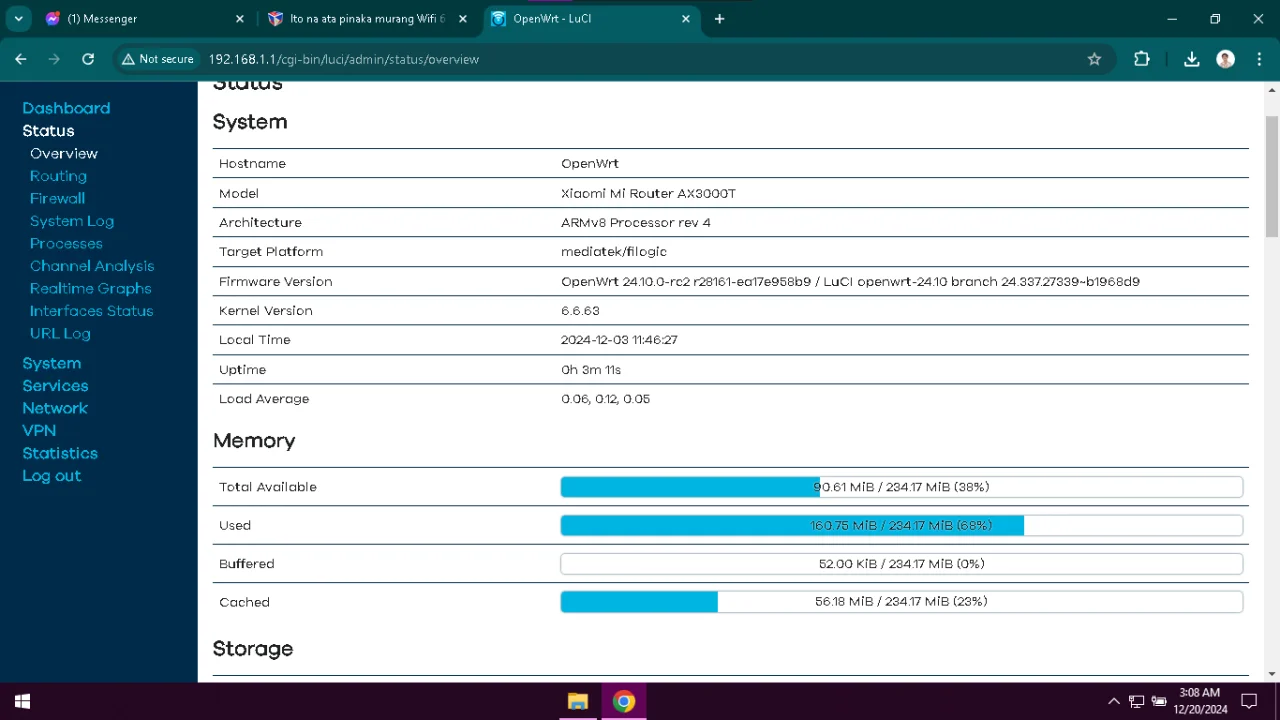Click the Used memory progress bar
This screenshot has width=1280, height=720.
click(x=901, y=525)
